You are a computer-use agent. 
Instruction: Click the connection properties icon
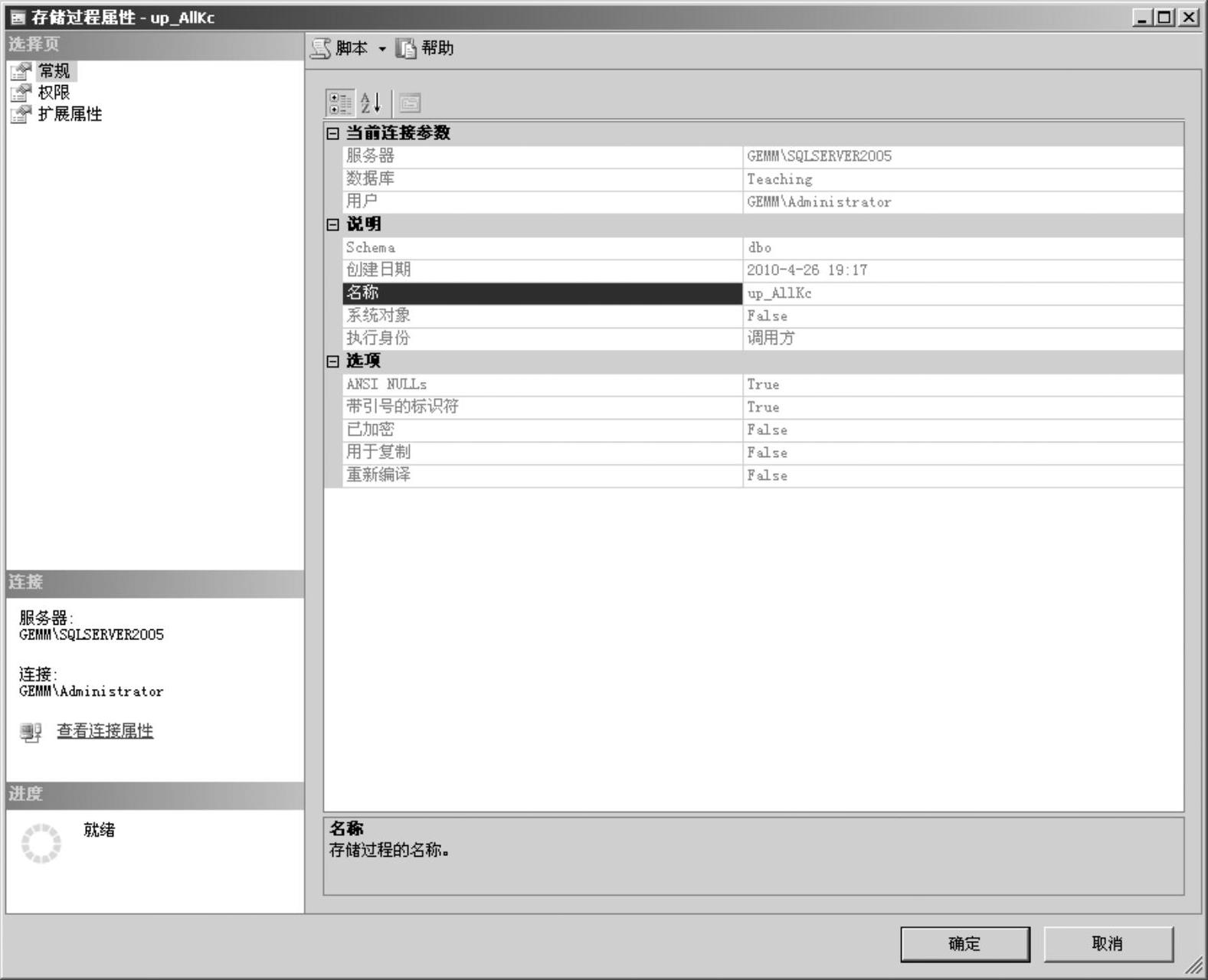point(31,733)
